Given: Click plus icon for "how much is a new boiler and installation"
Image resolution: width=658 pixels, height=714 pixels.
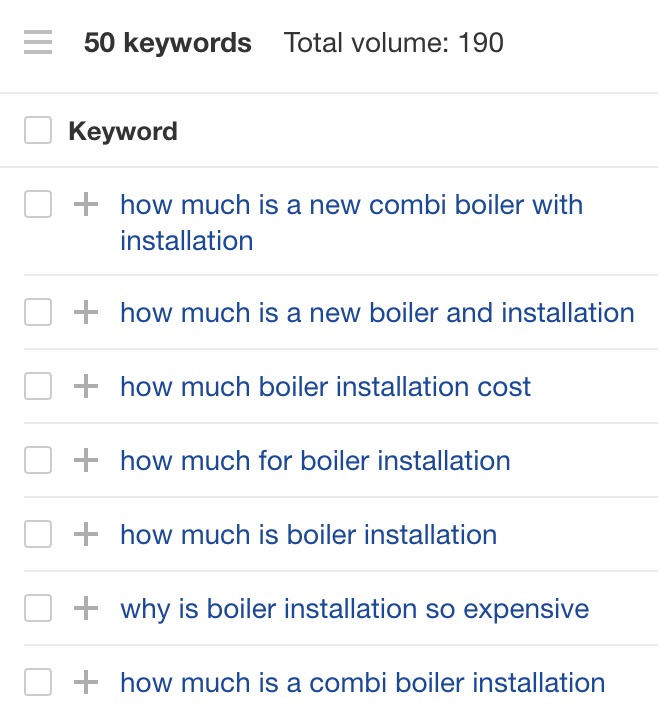Looking at the screenshot, I should tap(87, 313).
